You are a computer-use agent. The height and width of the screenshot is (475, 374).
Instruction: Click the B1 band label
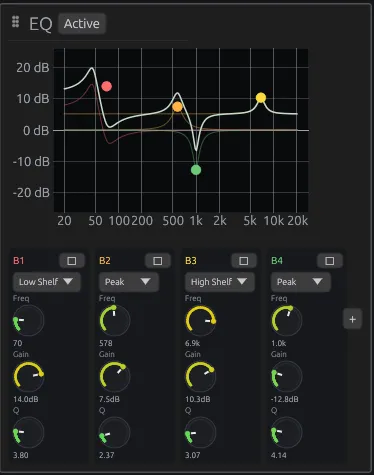coord(19,261)
